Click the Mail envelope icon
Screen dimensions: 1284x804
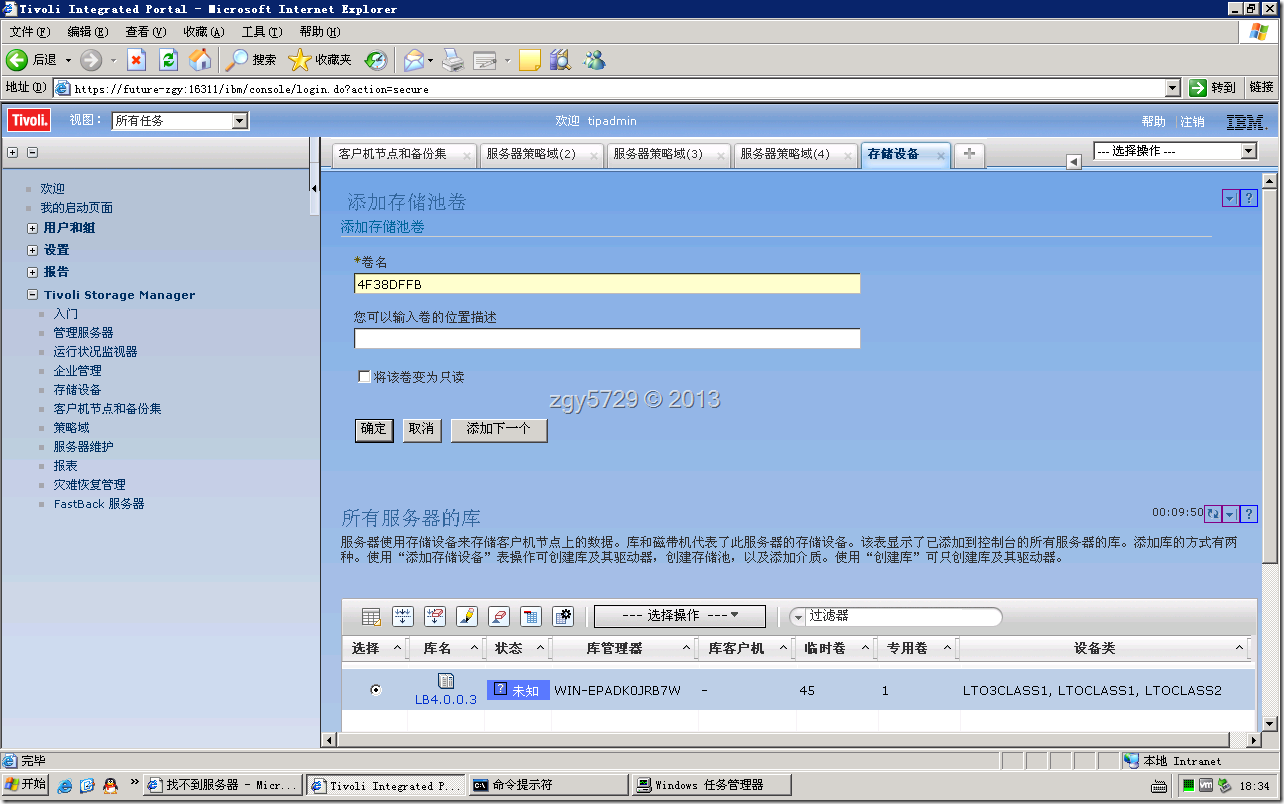pyautogui.click(x=413, y=60)
